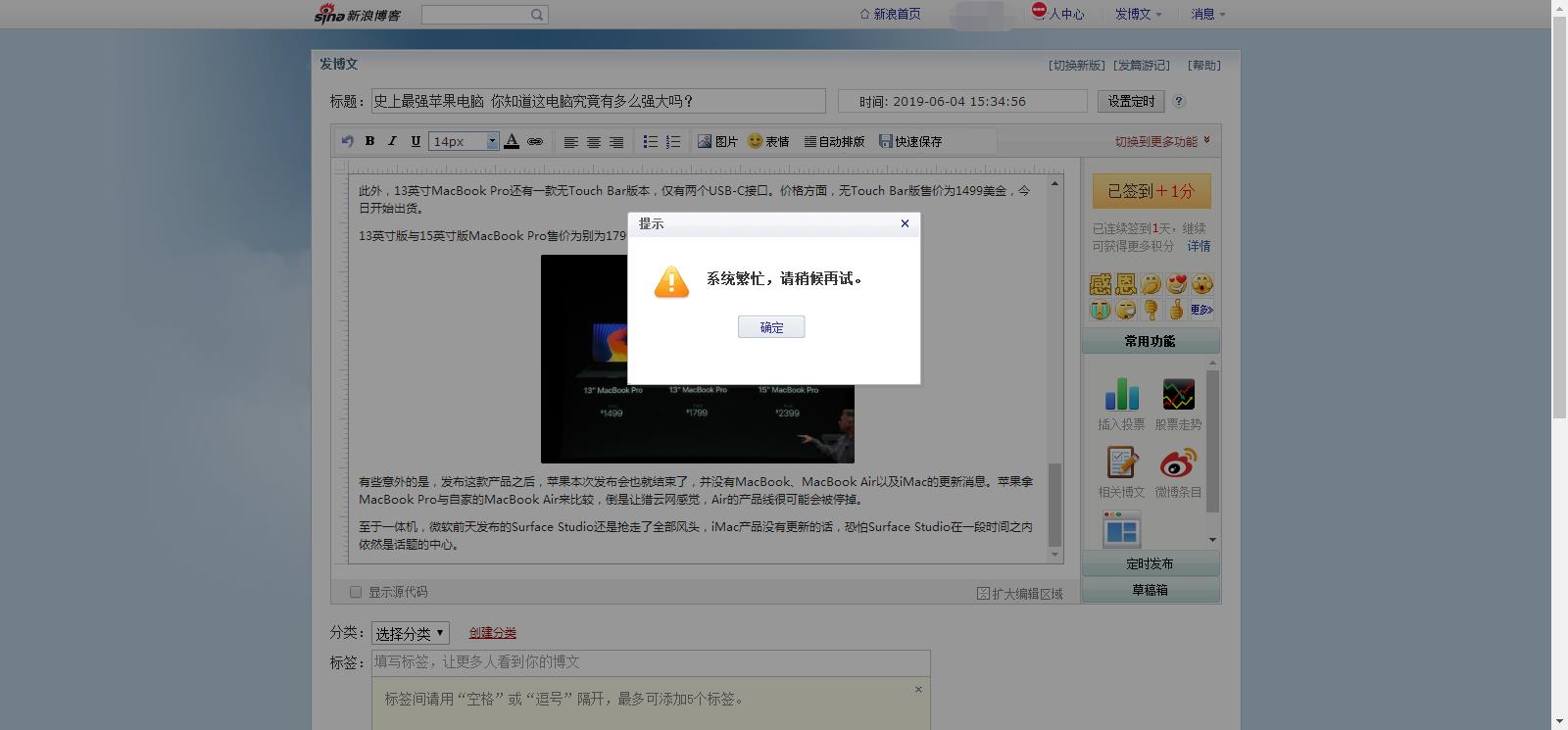
Task: View sign-in 详情 details
Action: 1200,246
